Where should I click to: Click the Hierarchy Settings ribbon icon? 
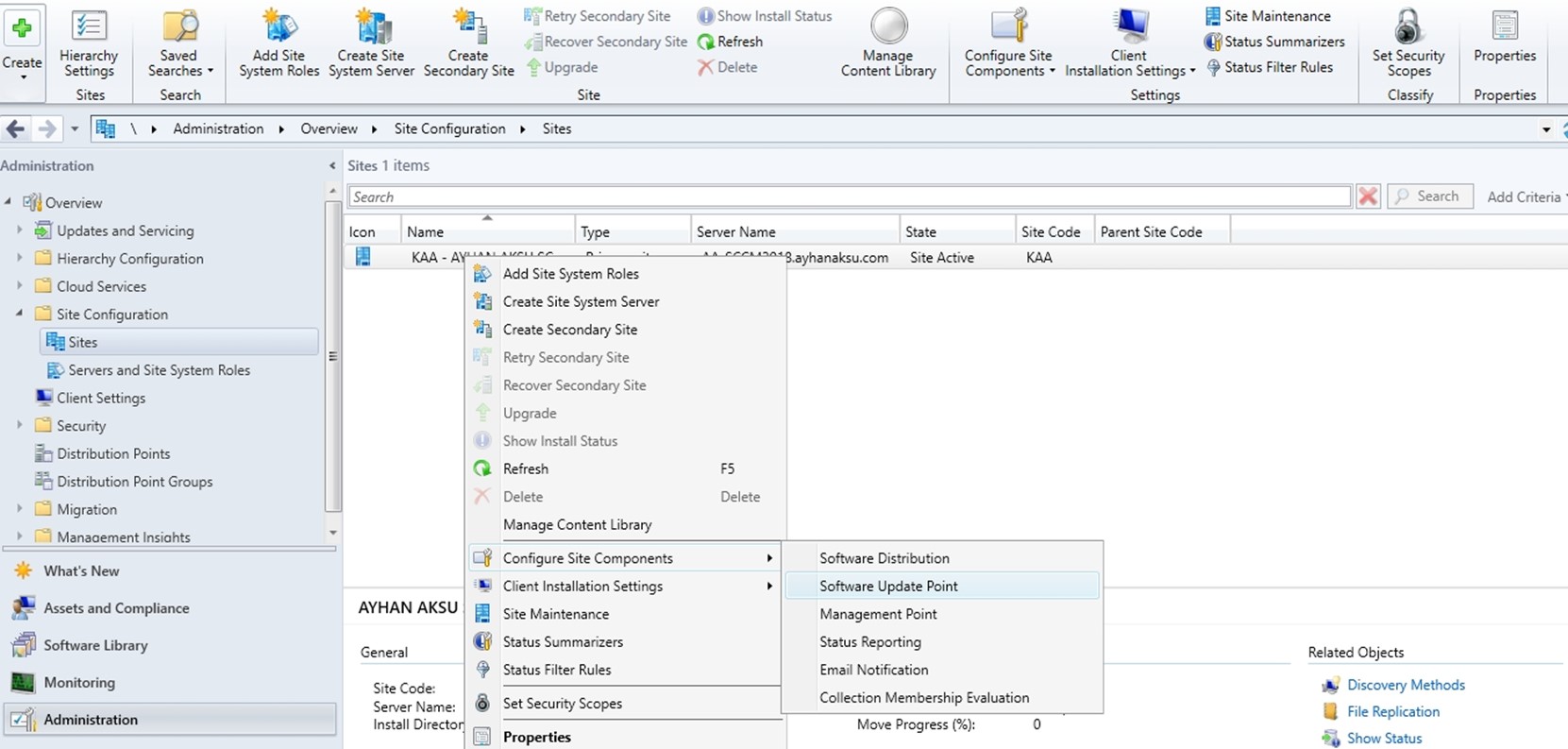[x=89, y=44]
